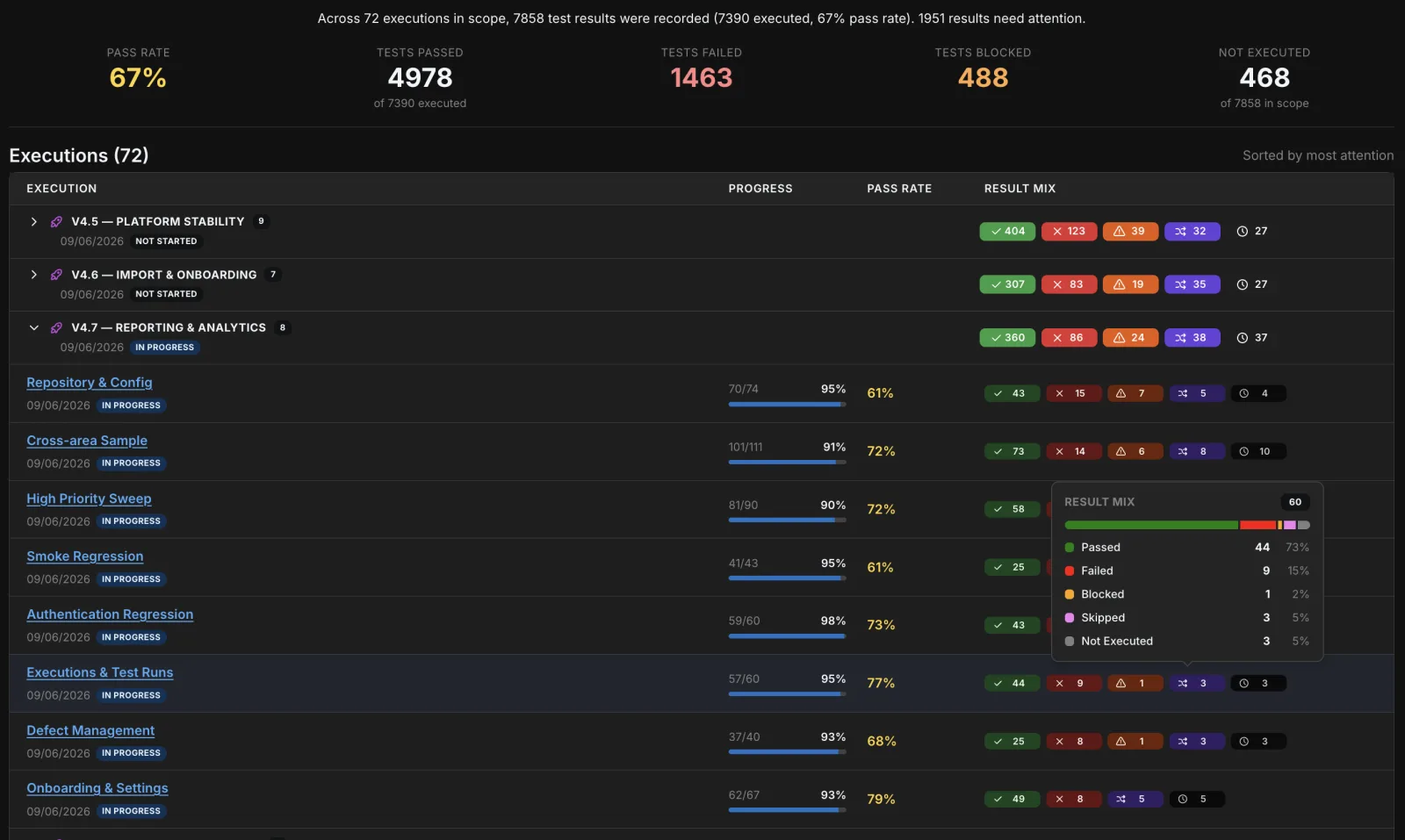
Task: Open the Smoke Regression execution
Action: point(84,556)
